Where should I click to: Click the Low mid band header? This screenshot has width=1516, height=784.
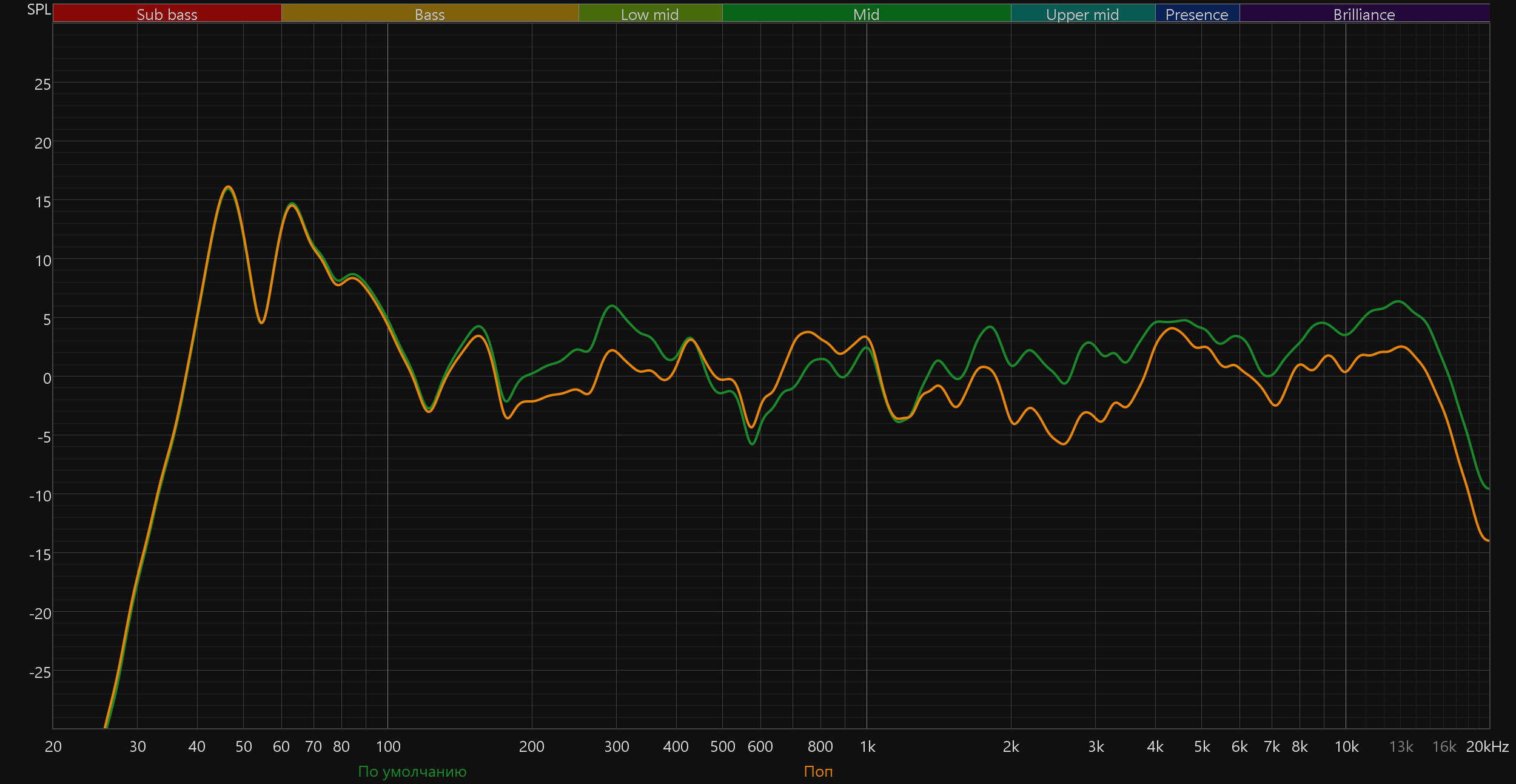[x=649, y=14]
